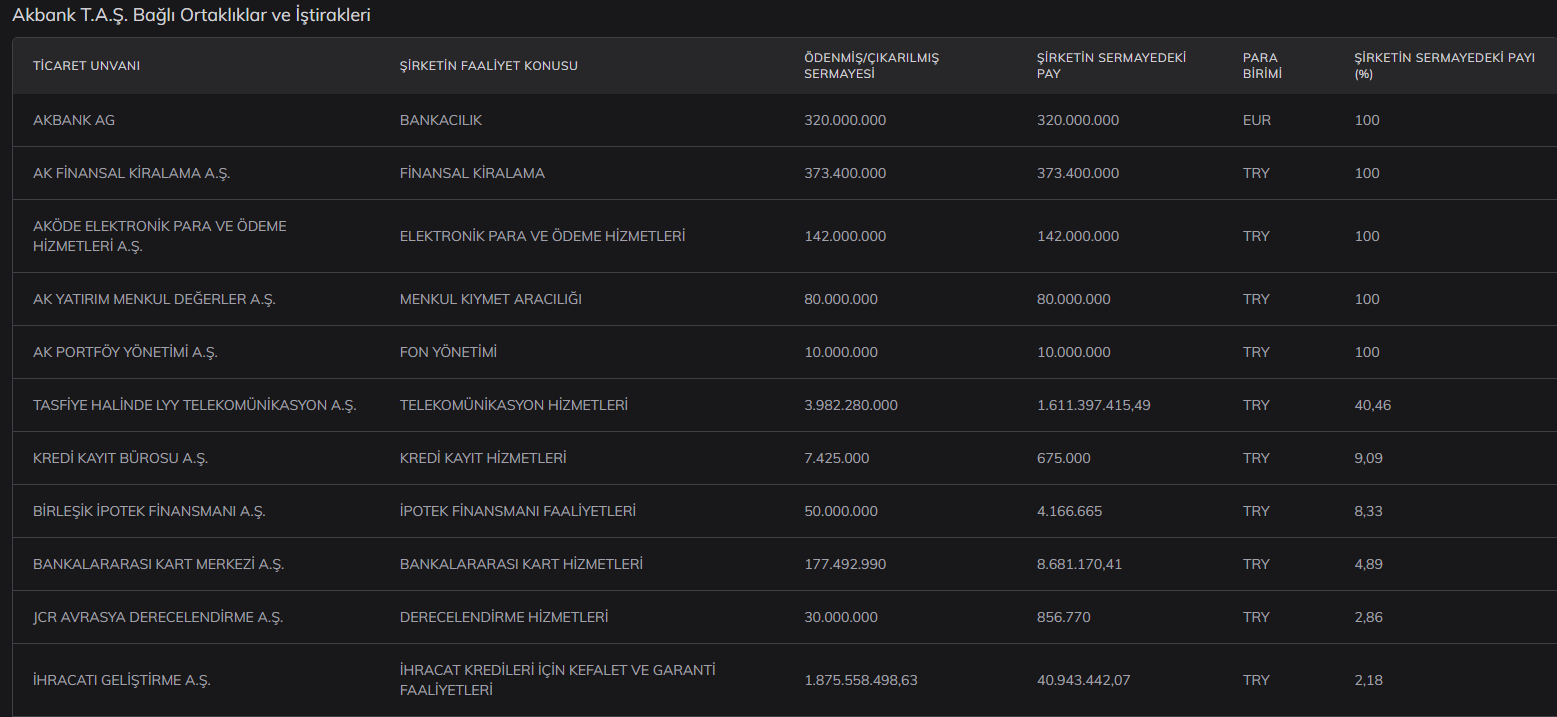Screen dimensions: 1557x717
Task: Click TRY in the AK YATIRIM row
Action: pos(1256,299)
